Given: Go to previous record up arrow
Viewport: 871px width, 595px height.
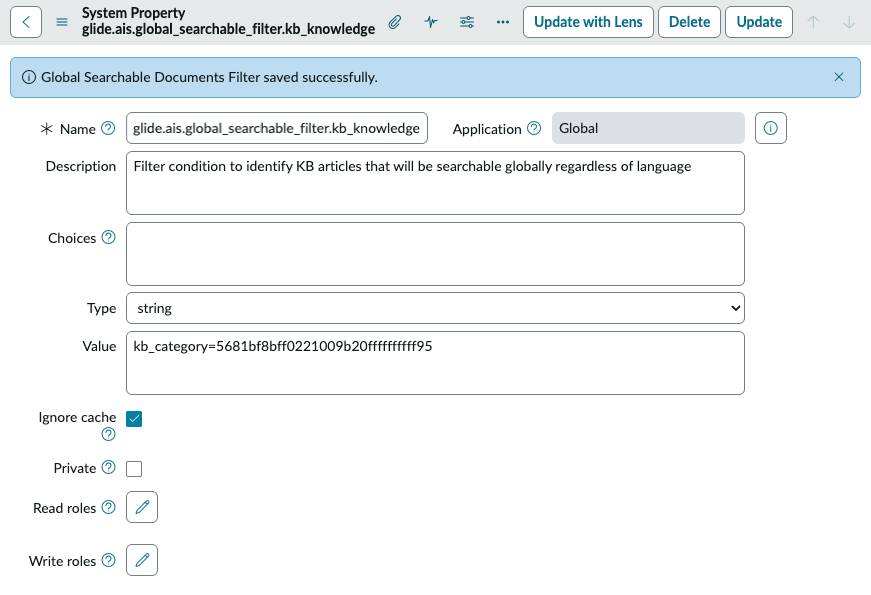Looking at the screenshot, I should pos(813,22).
